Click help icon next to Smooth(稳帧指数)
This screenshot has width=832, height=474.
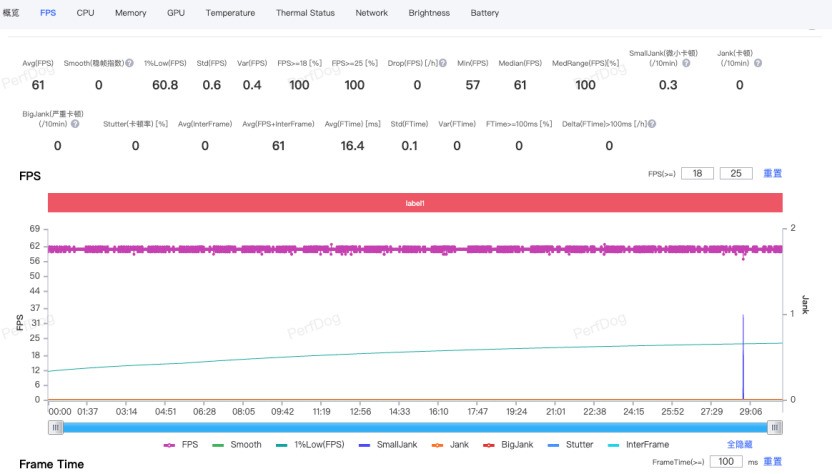point(131,63)
